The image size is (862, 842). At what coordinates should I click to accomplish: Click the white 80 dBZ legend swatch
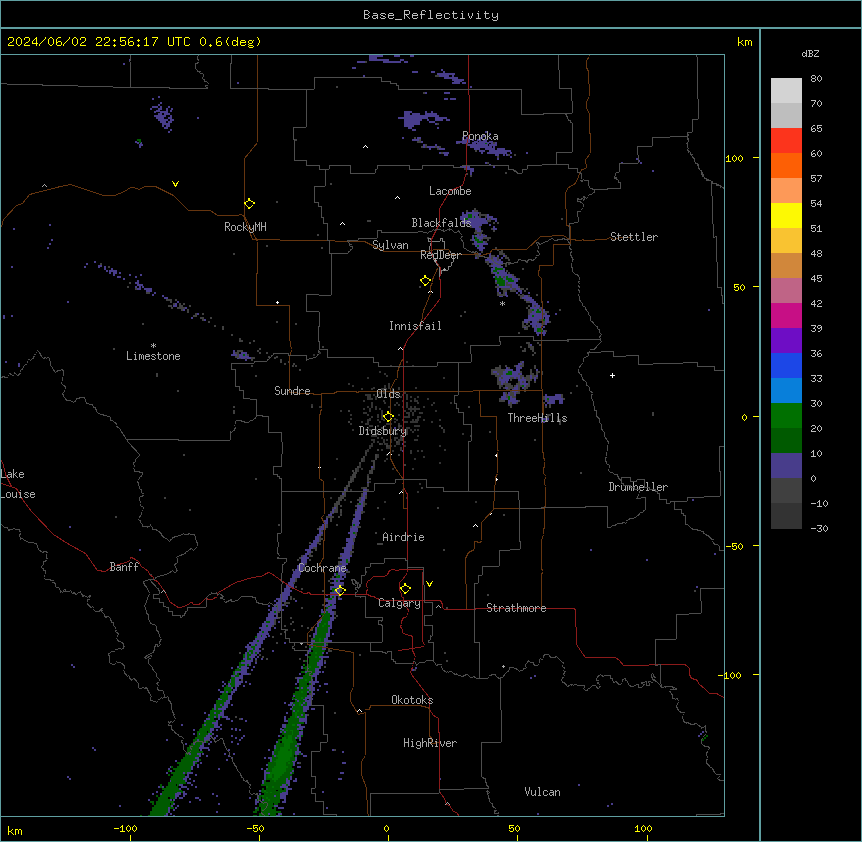coord(786,91)
